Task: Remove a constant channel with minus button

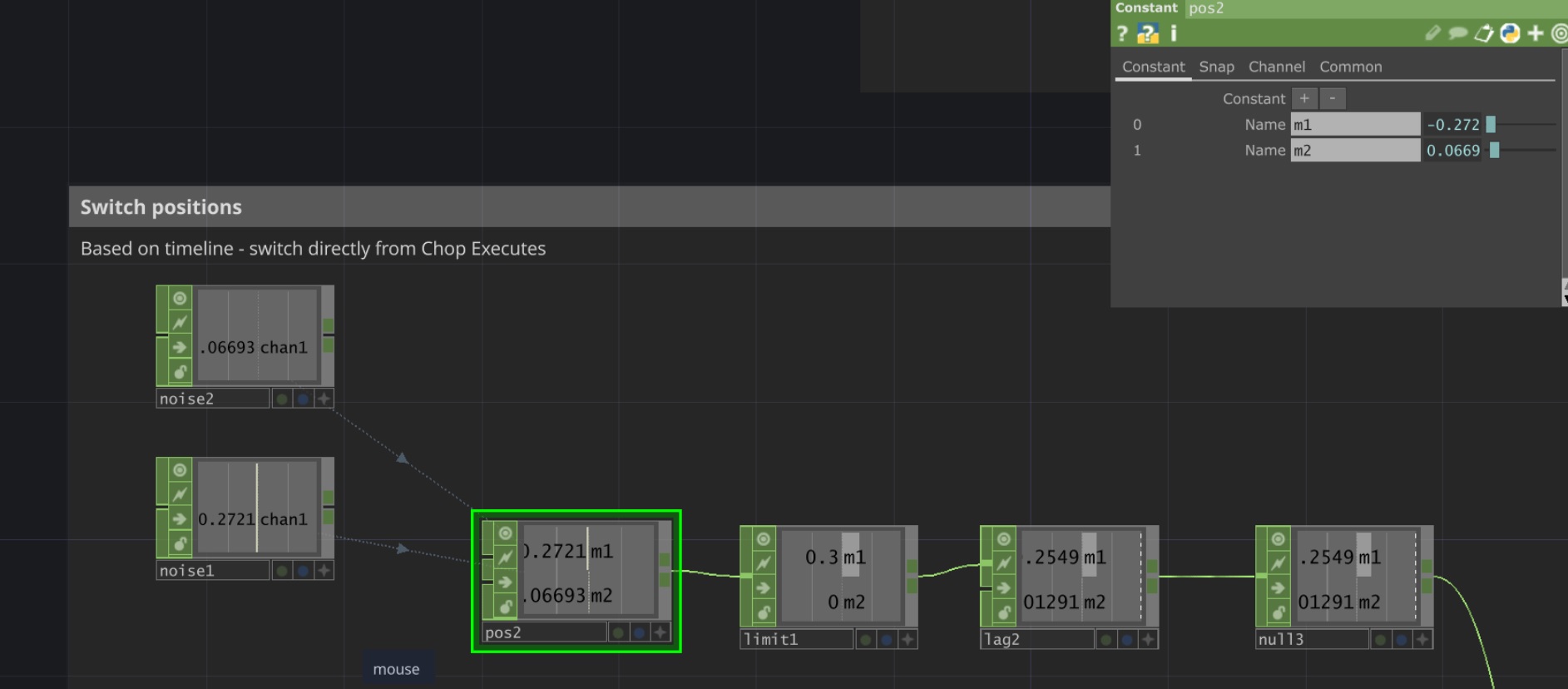Action: (x=1333, y=98)
